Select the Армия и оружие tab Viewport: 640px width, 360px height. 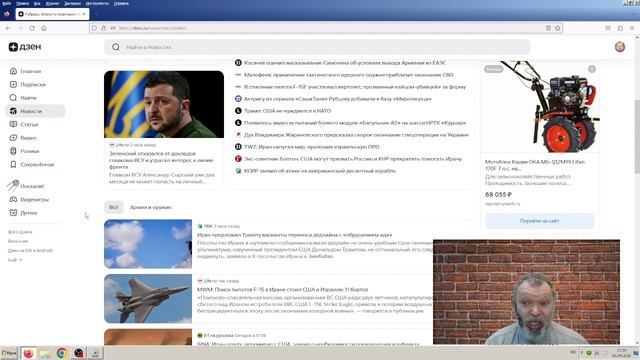(x=151, y=207)
